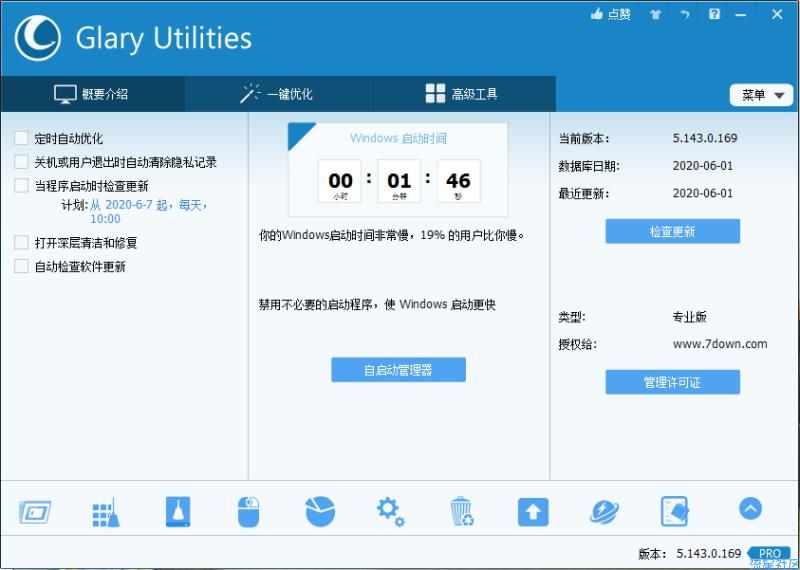Open the help question mark icon
800x570 pixels.
pyautogui.click(x=714, y=14)
